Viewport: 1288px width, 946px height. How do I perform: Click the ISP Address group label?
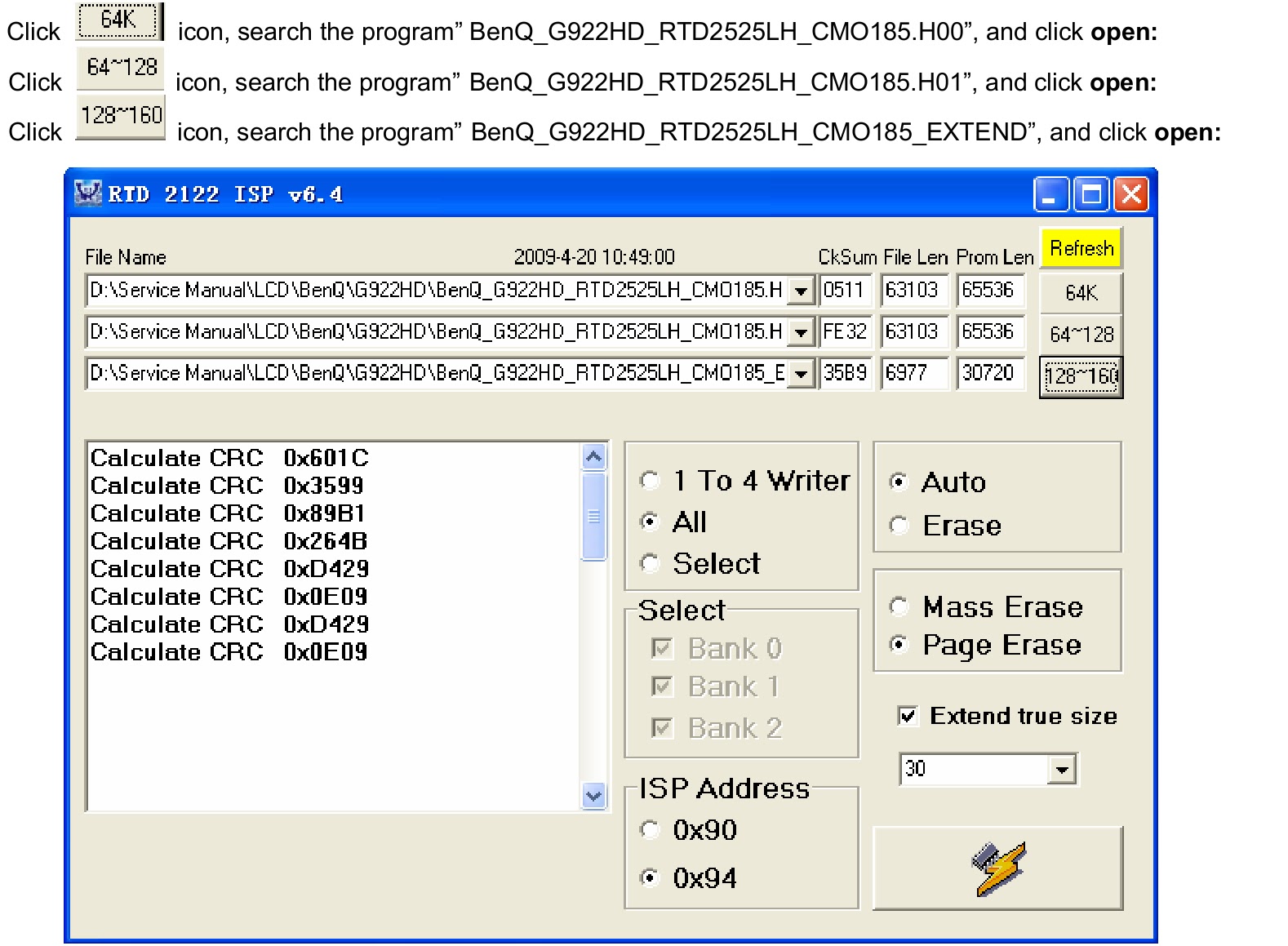point(724,788)
